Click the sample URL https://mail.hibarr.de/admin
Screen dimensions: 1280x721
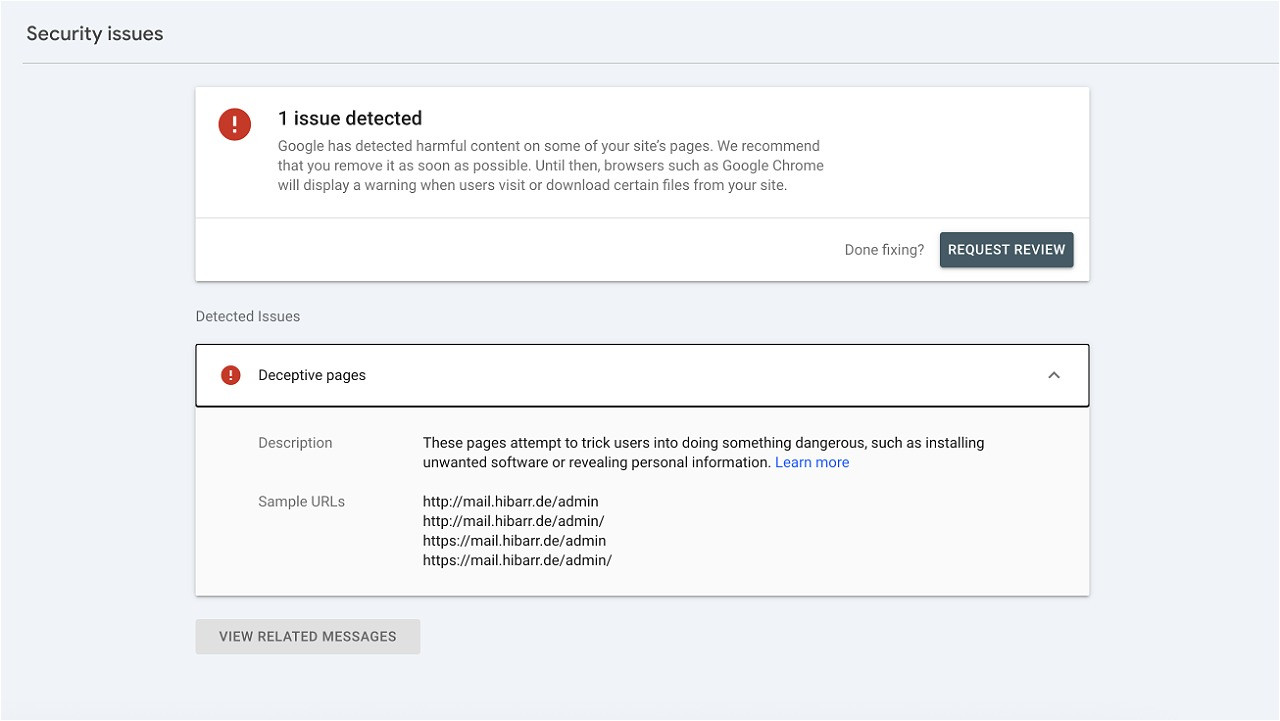514,541
